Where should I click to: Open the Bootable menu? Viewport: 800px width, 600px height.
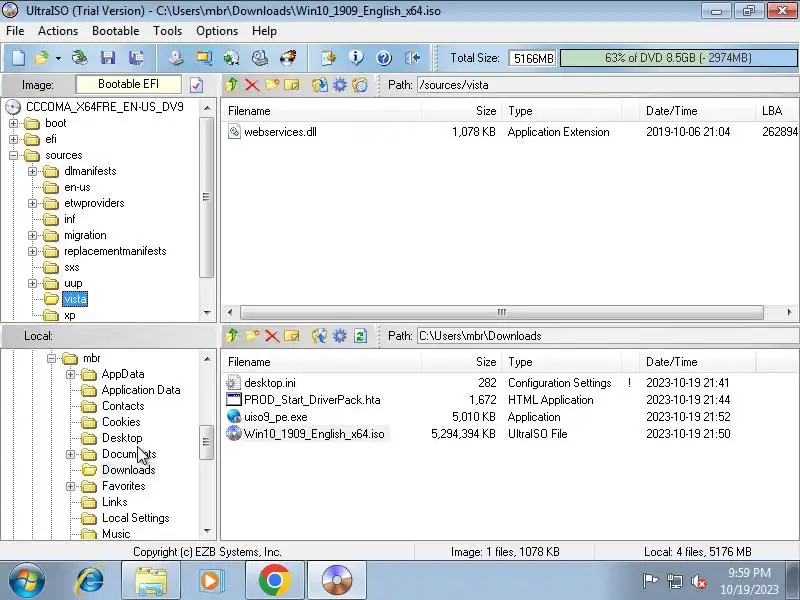[x=115, y=31]
